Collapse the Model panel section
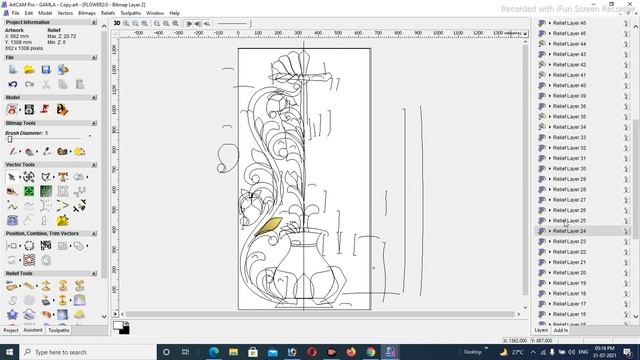 [94, 98]
